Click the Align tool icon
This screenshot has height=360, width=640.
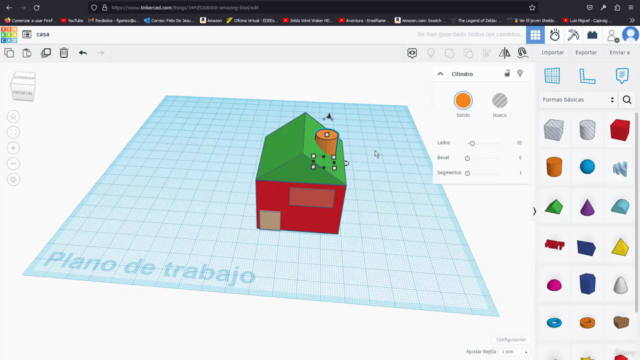(487, 53)
